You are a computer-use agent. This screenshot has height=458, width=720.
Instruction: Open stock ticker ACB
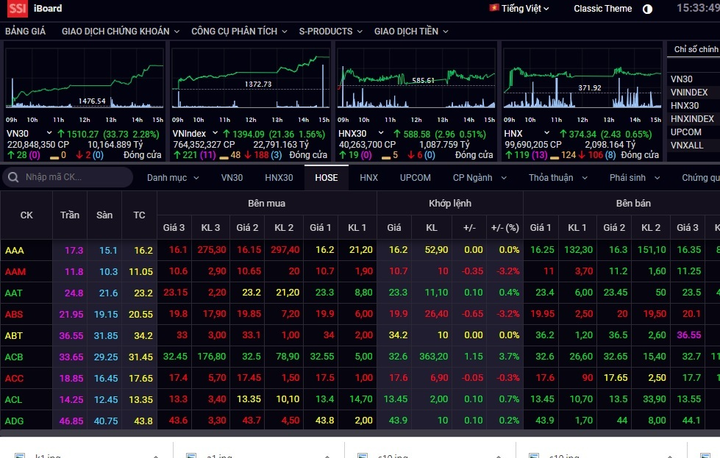click(x=14, y=357)
